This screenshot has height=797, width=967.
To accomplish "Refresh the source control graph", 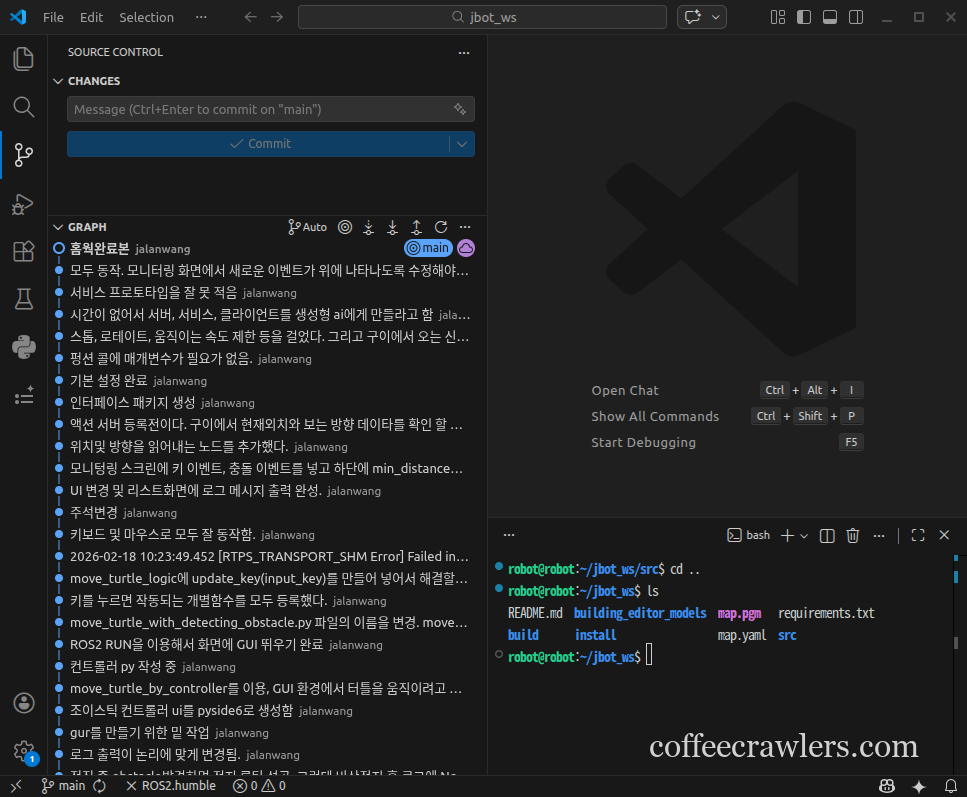I will tap(440, 227).
